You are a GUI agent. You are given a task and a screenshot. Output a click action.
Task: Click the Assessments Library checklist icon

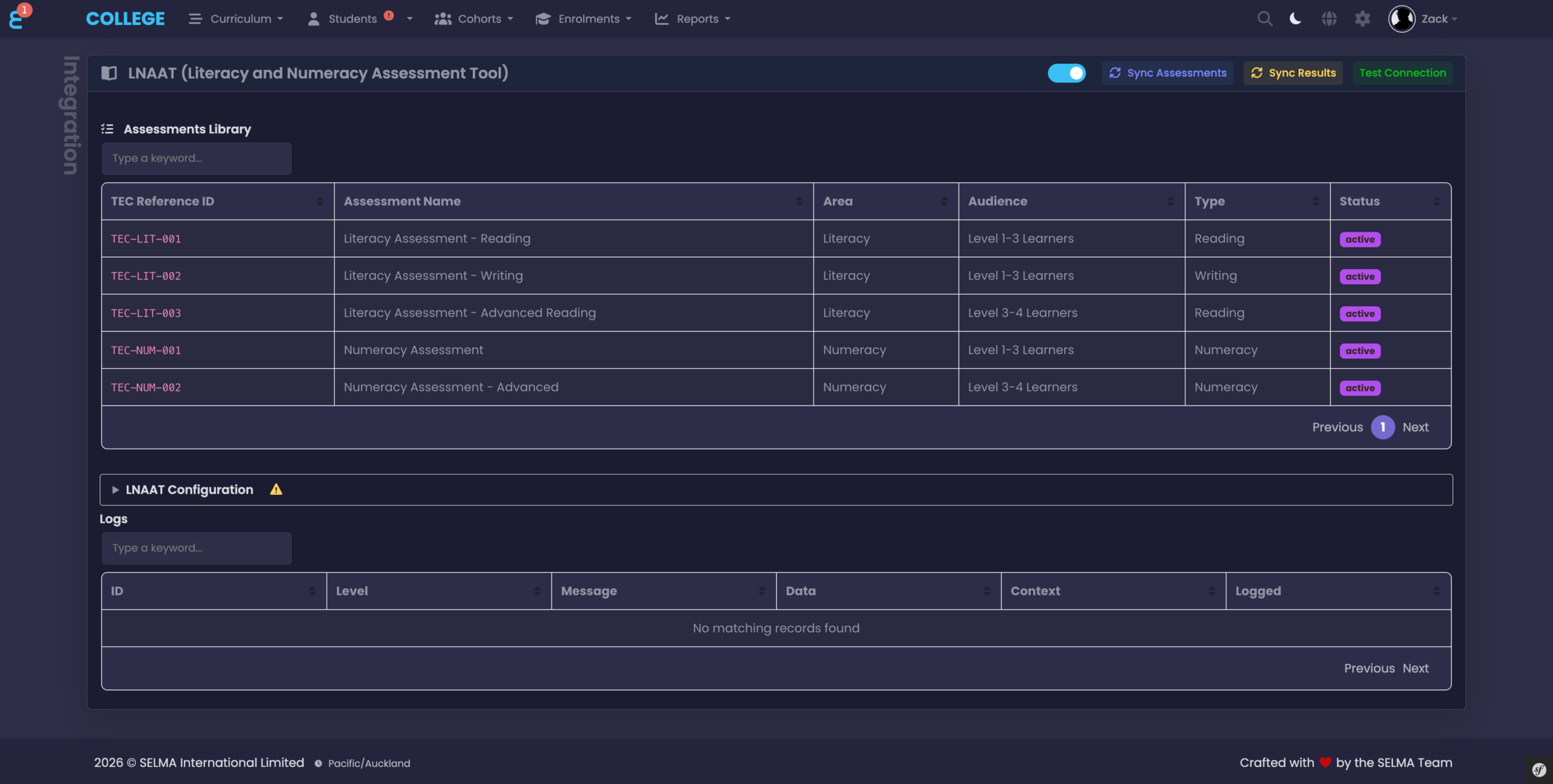pyautogui.click(x=107, y=129)
